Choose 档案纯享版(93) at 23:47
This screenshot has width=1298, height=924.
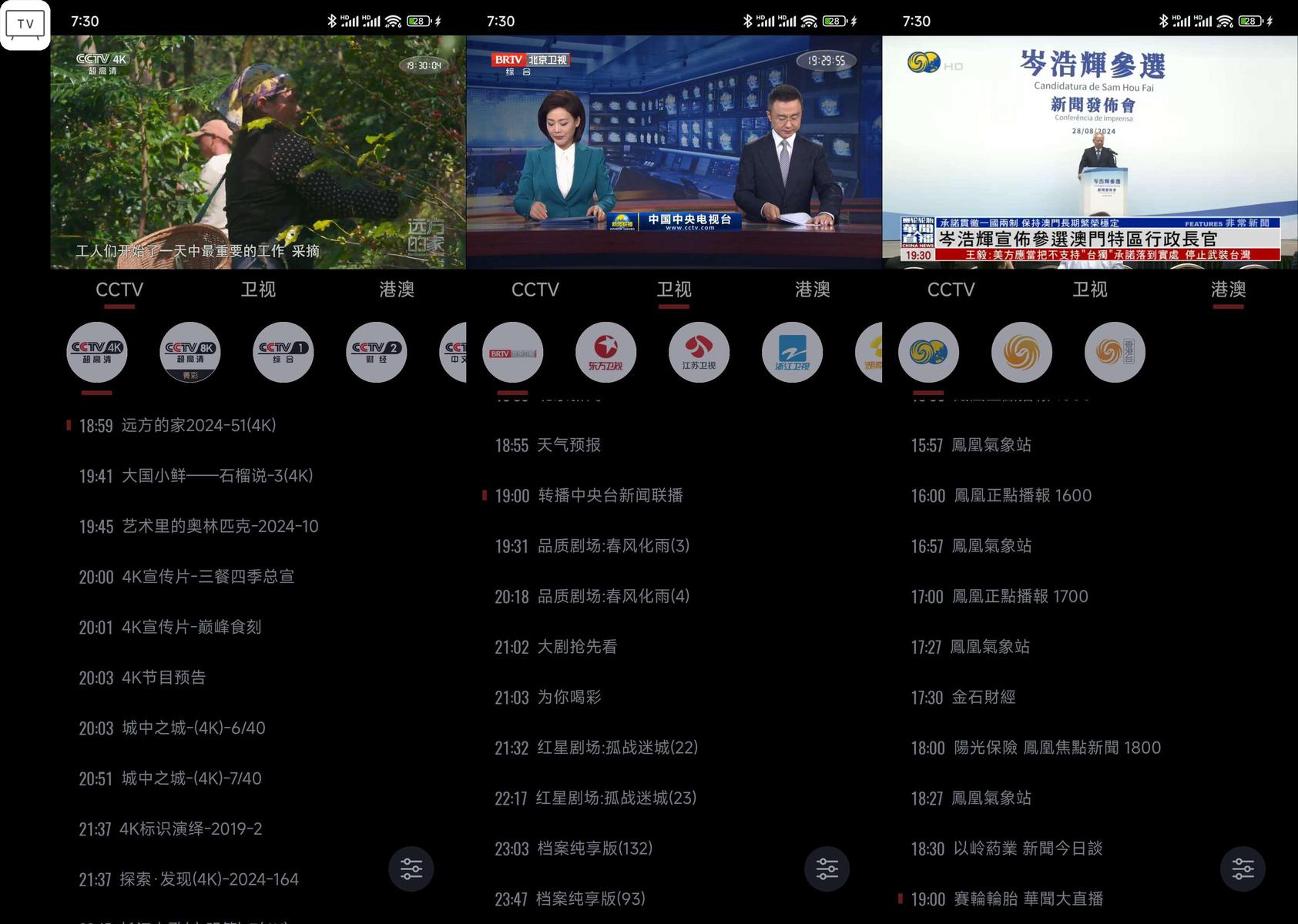[x=570, y=899]
